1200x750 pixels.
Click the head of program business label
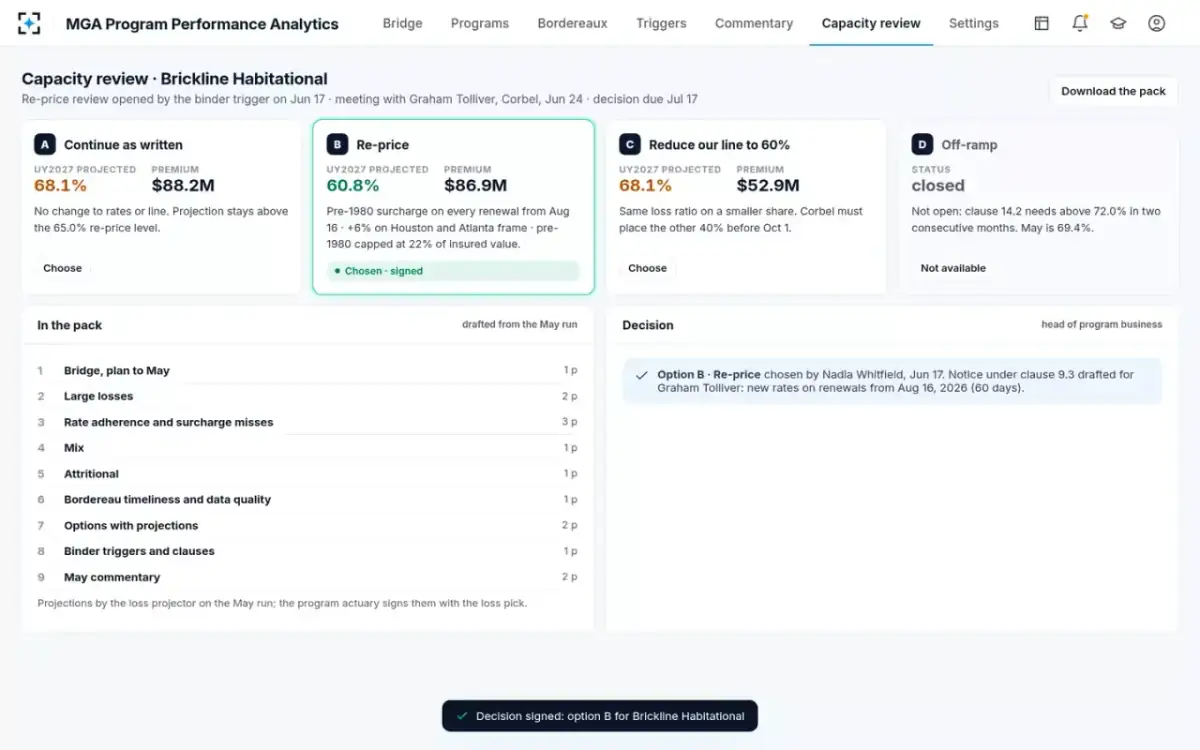(1102, 324)
